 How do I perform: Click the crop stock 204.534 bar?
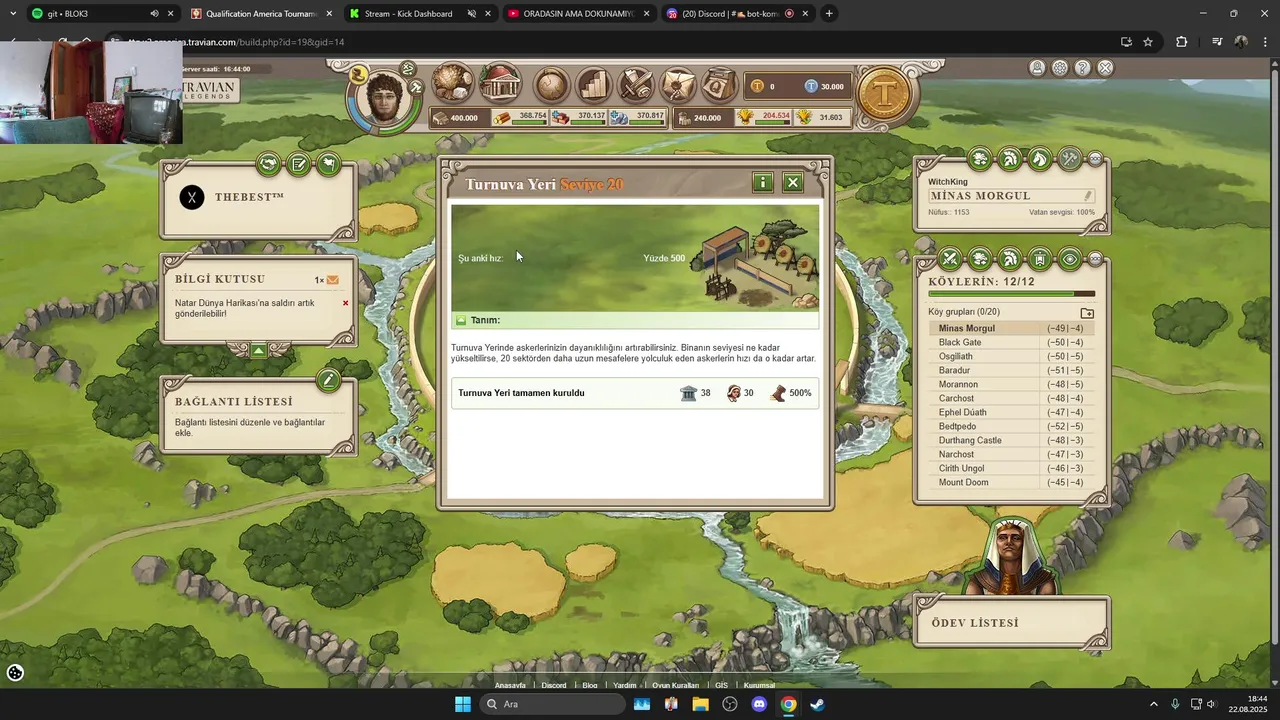(764, 116)
